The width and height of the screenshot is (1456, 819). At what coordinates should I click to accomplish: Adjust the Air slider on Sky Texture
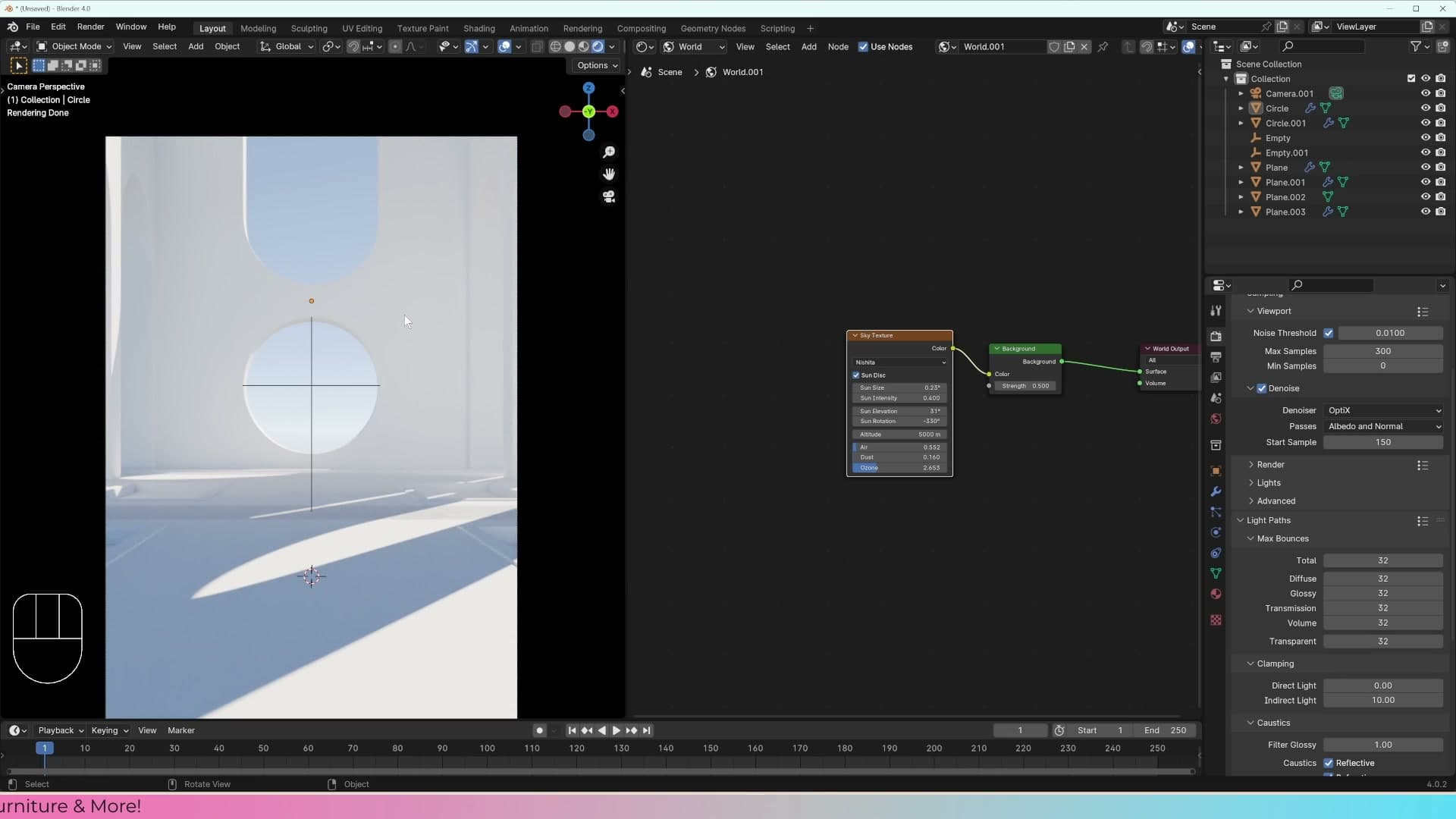900,447
